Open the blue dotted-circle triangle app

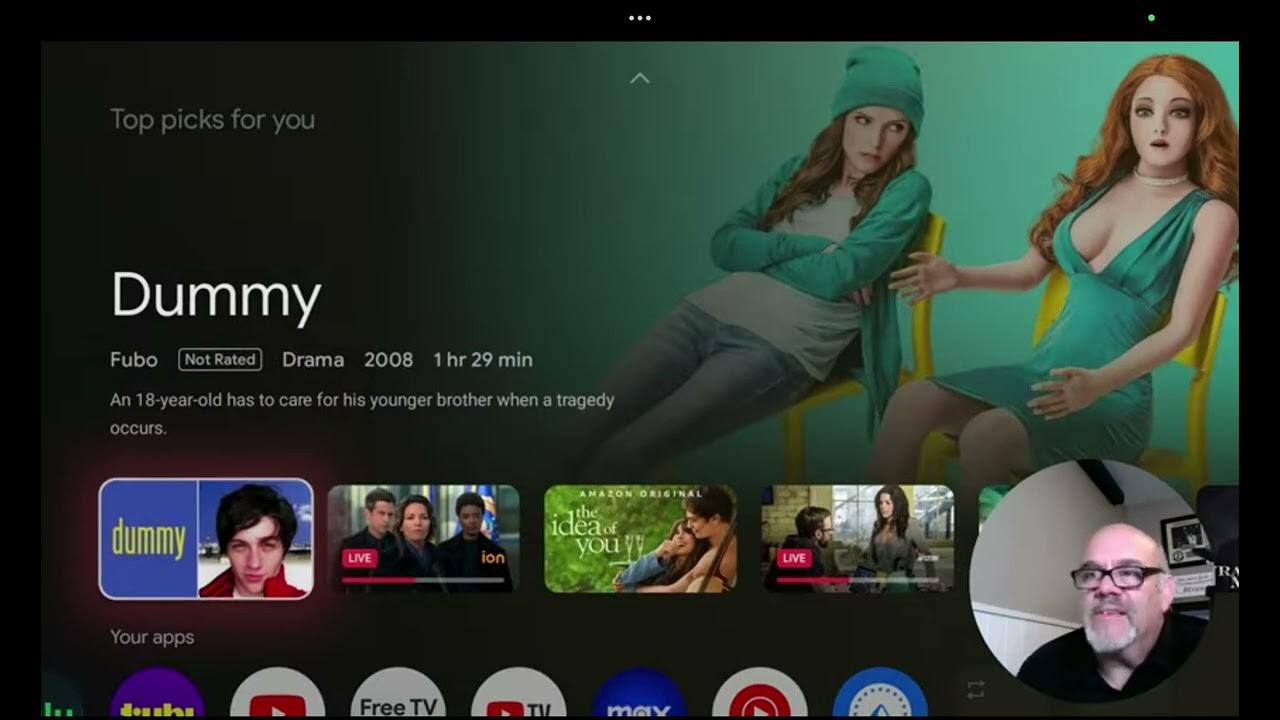880,694
